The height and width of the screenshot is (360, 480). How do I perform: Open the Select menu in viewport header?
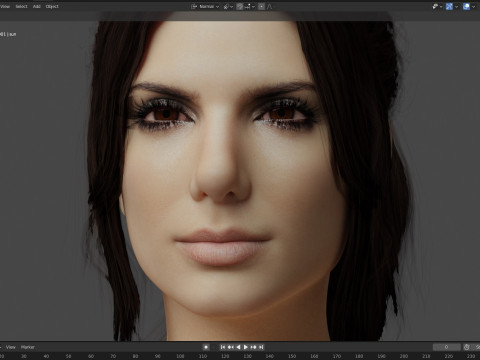(x=21, y=6)
